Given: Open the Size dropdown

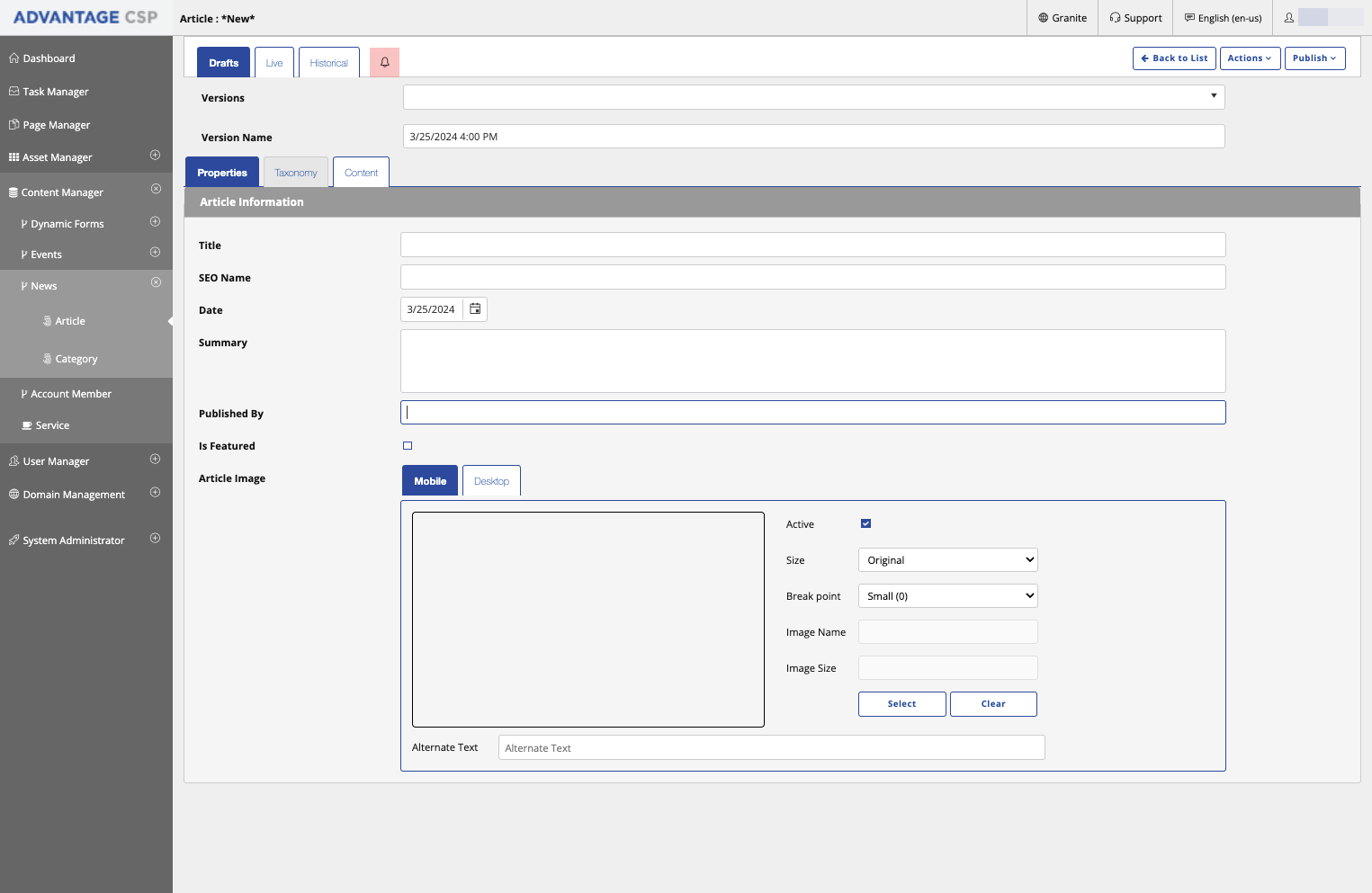Looking at the screenshot, I should coord(947,560).
